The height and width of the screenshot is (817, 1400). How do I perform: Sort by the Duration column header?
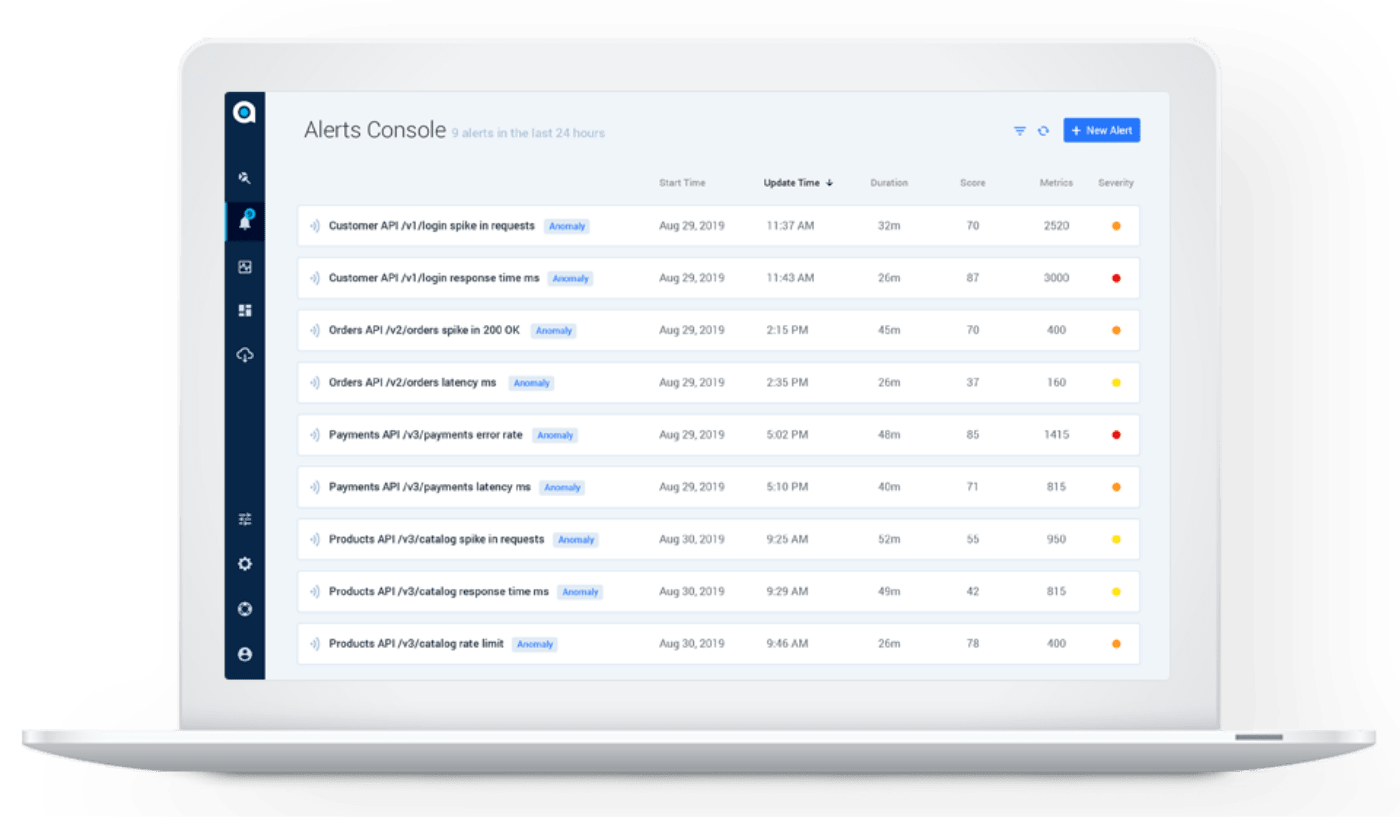coord(889,183)
